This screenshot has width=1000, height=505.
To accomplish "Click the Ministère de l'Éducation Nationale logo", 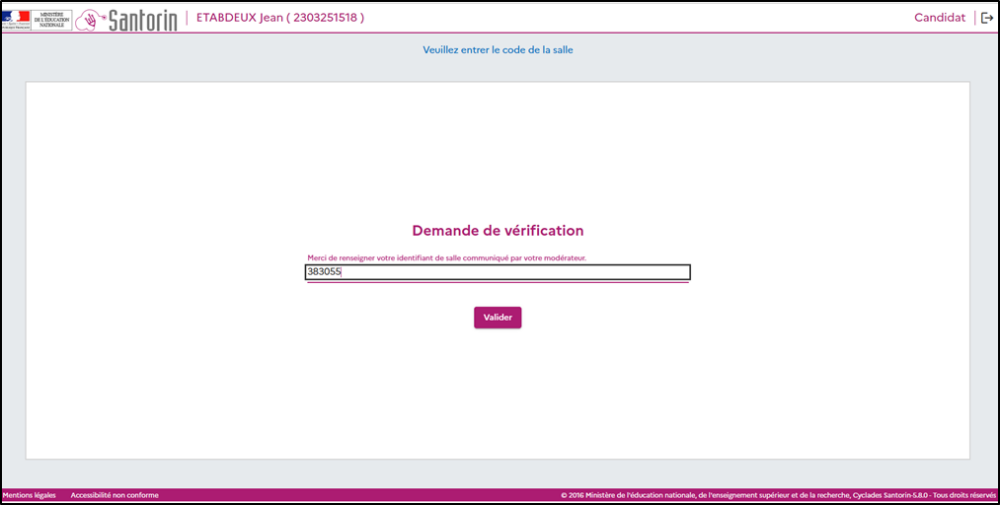I will [x=38, y=19].
